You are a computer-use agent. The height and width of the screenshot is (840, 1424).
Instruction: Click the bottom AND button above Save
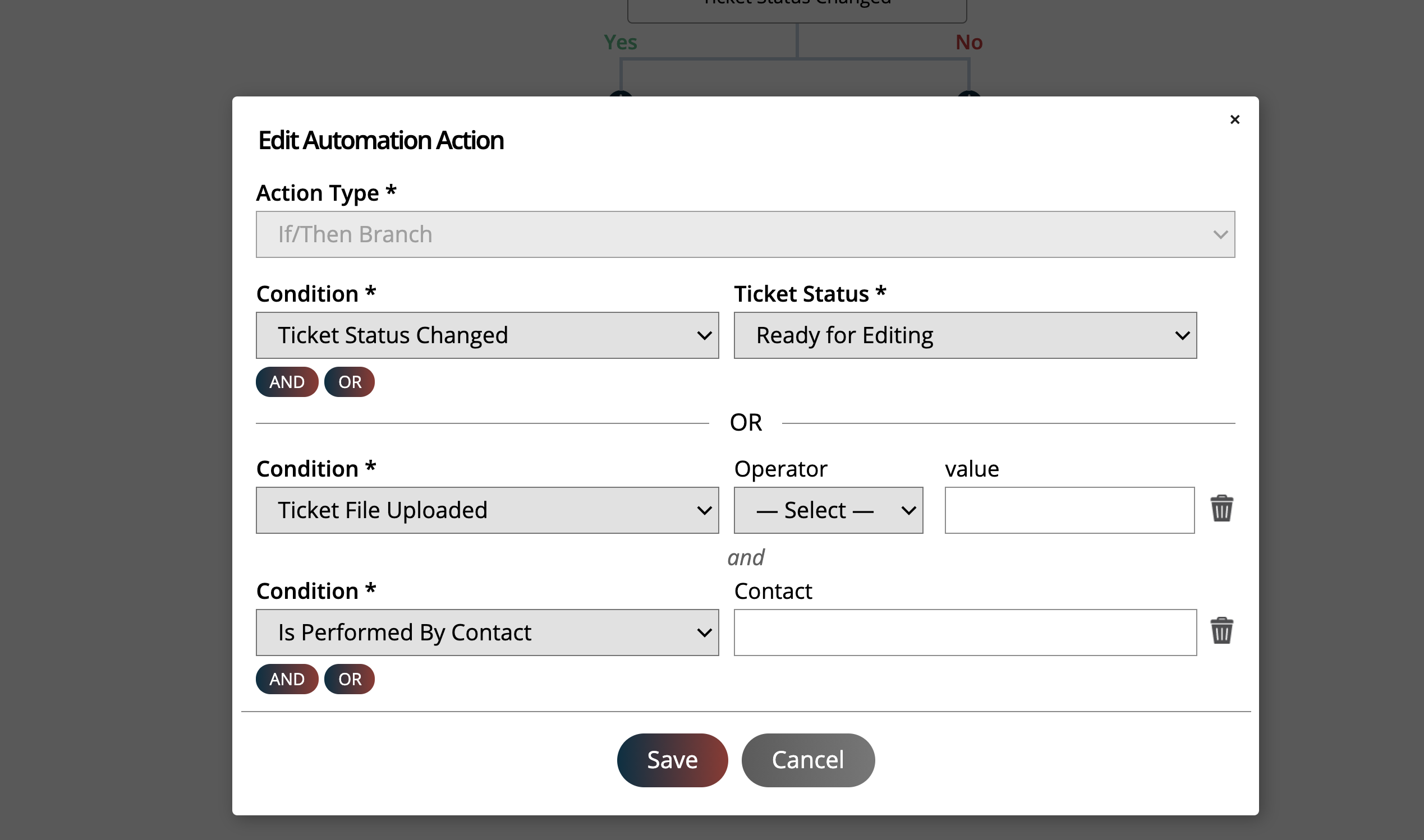(287, 679)
